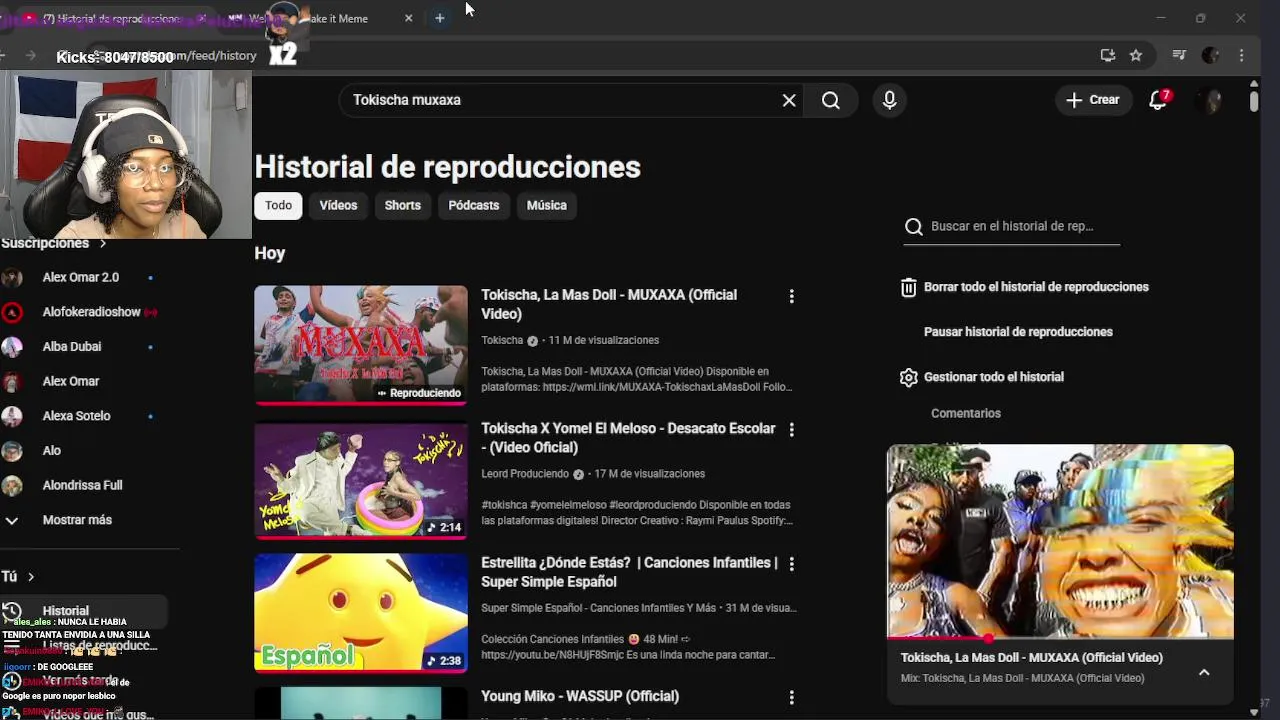The width and height of the screenshot is (1280, 720).
Task: Open the Alex Omar 2.0 channel avatar
Action: tap(12, 278)
